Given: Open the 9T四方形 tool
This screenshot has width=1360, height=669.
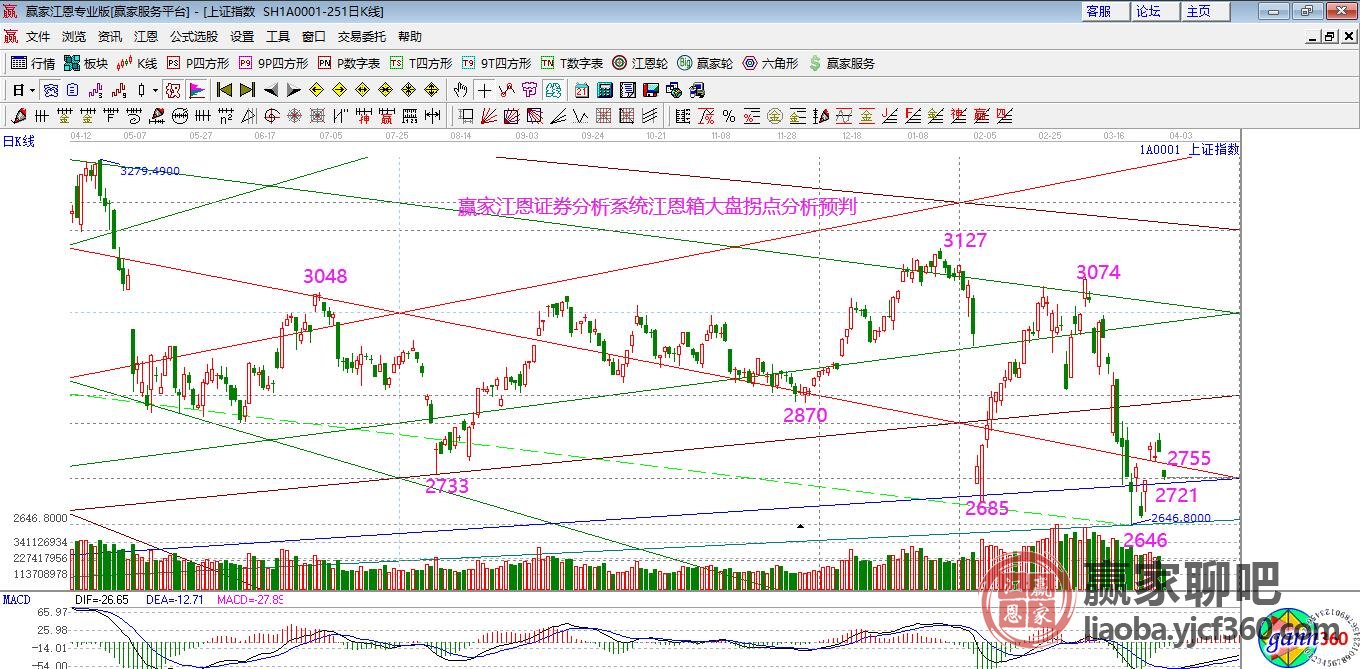Looking at the screenshot, I should click(x=496, y=63).
